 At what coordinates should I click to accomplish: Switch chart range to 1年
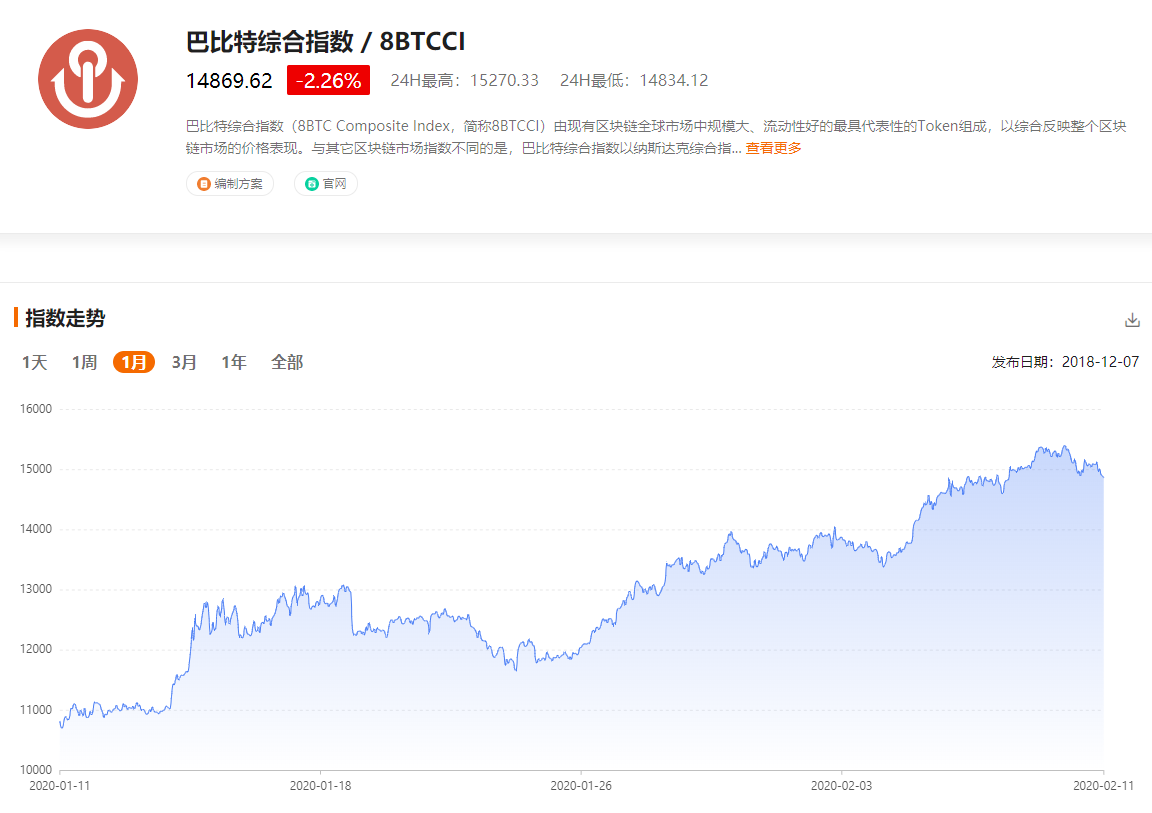point(234,362)
